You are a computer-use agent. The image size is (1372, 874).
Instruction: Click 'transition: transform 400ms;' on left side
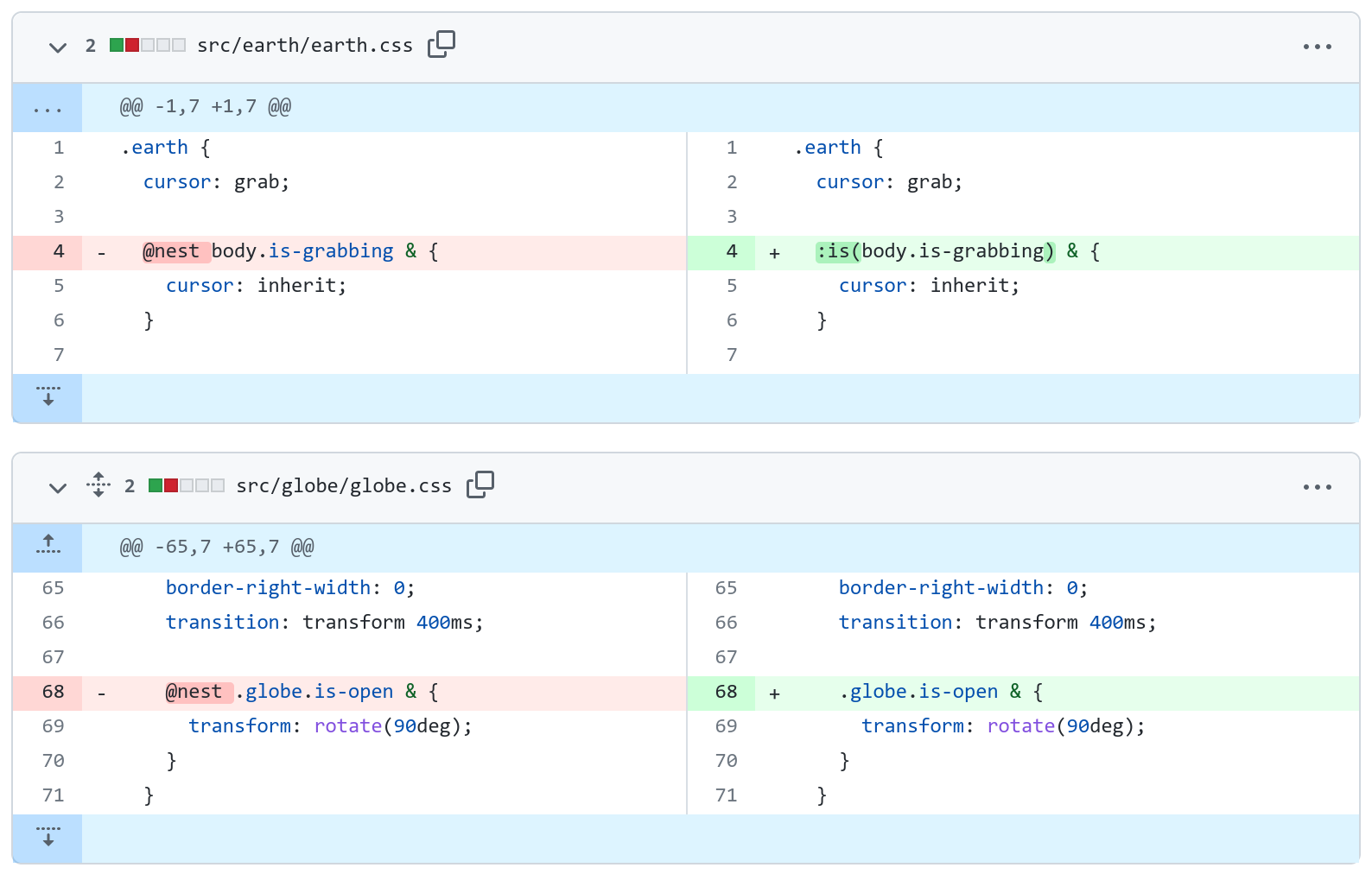click(x=324, y=624)
